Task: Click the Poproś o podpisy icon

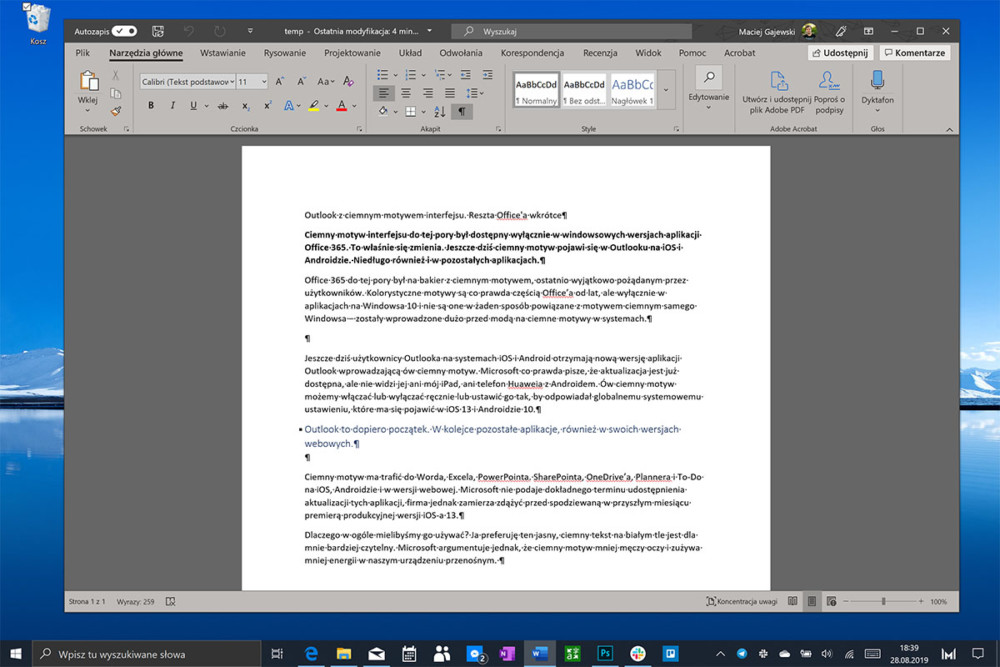Action: [x=829, y=81]
